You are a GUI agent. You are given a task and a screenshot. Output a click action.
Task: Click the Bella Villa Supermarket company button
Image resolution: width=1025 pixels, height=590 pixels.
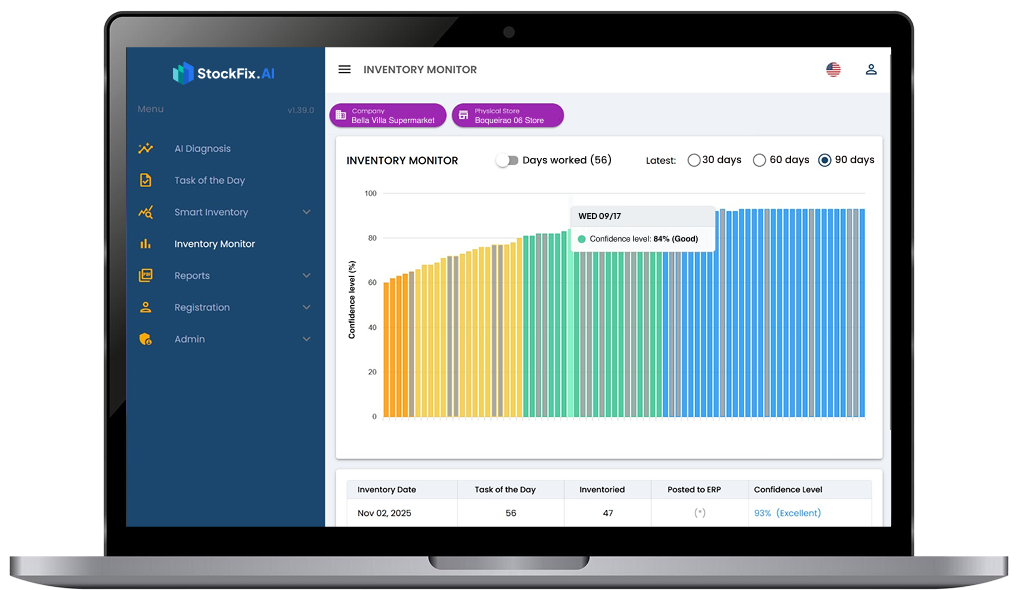pyautogui.click(x=387, y=116)
